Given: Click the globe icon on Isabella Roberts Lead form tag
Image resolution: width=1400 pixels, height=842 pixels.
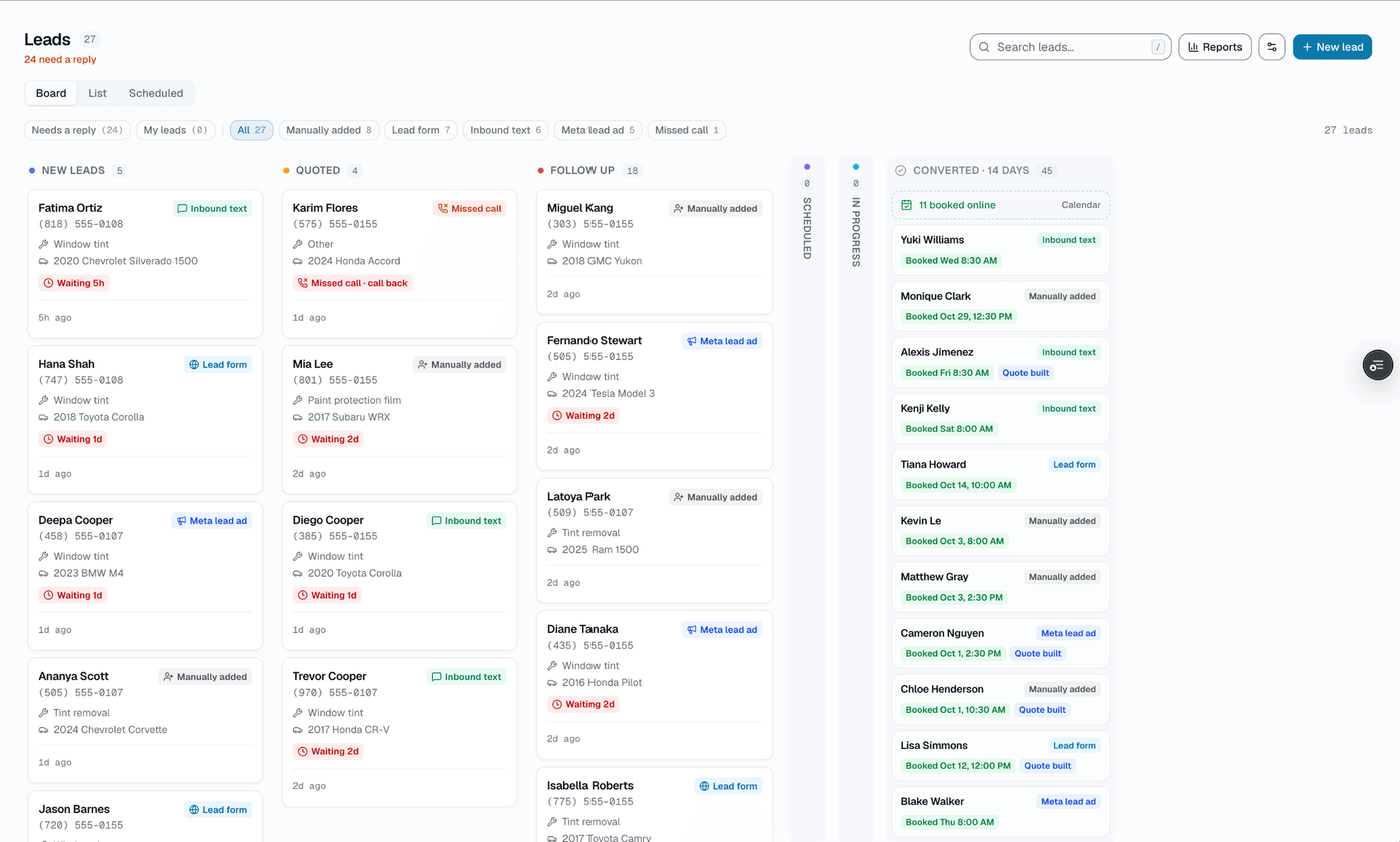Looking at the screenshot, I should [x=704, y=786].
